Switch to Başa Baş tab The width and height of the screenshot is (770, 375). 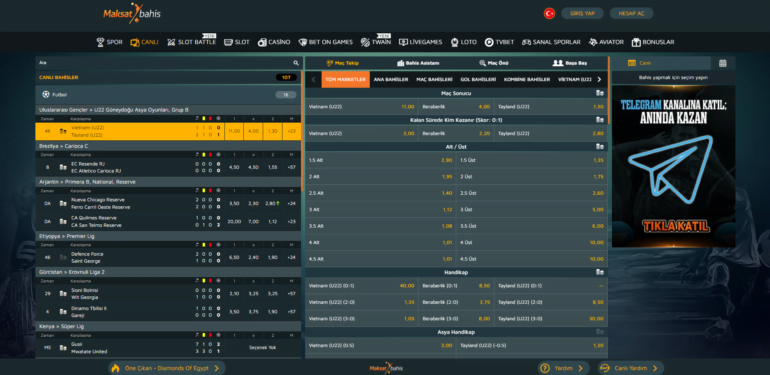point(570,63)
